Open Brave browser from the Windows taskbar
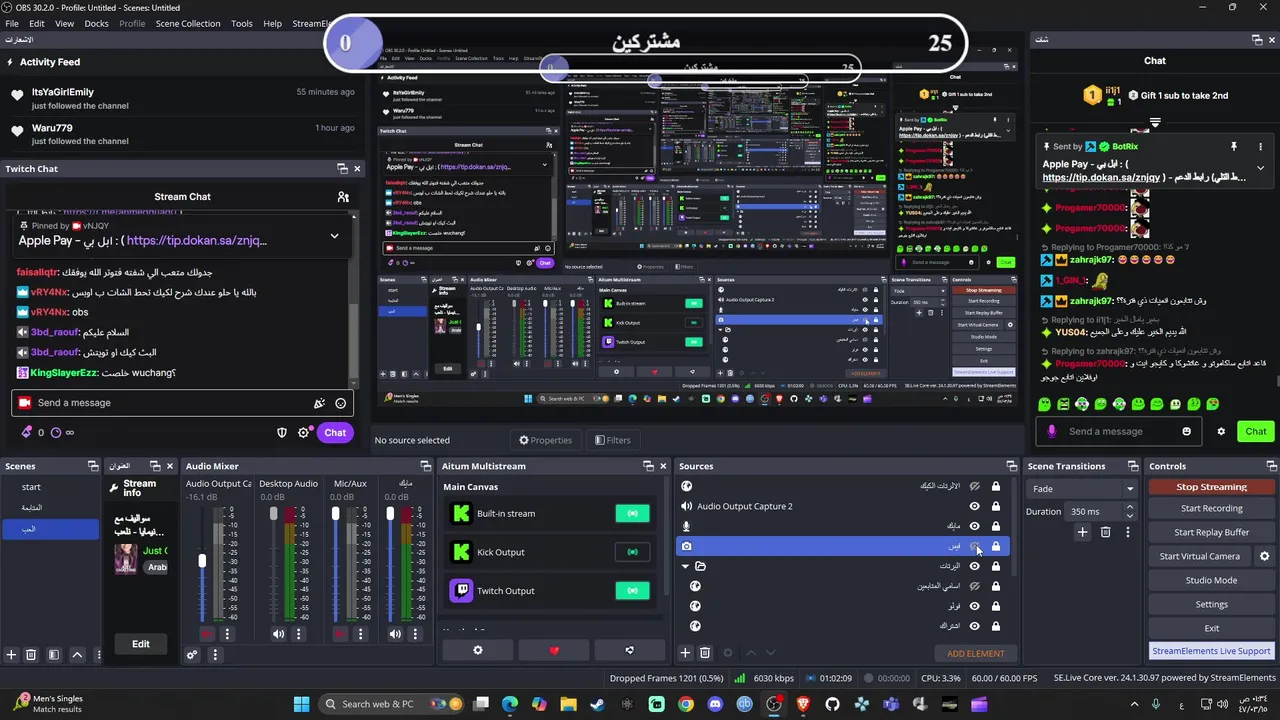Screen dimensions: 1280x720 pos(803,704)
